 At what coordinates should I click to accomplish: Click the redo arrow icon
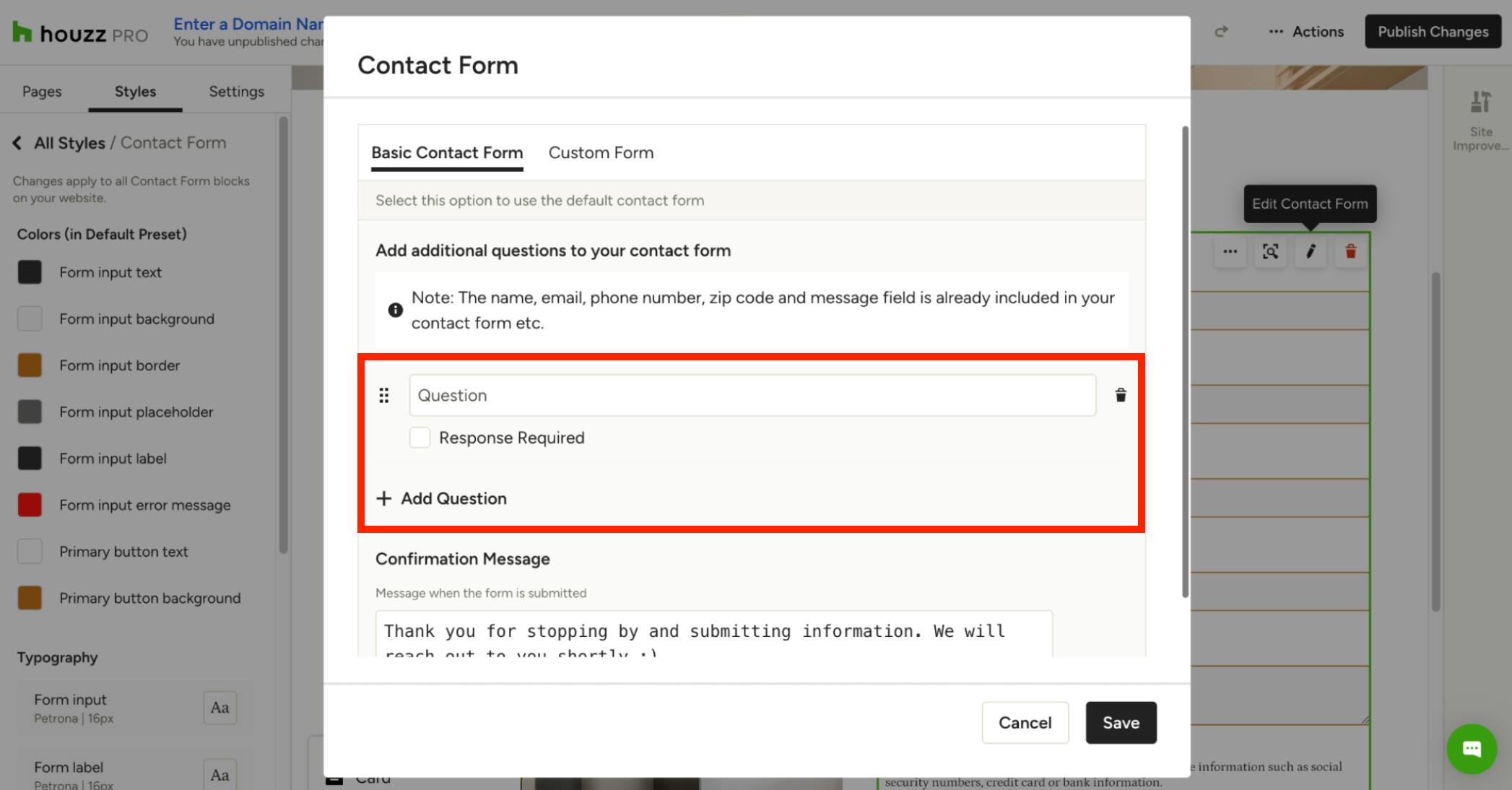pos(1221,32)
